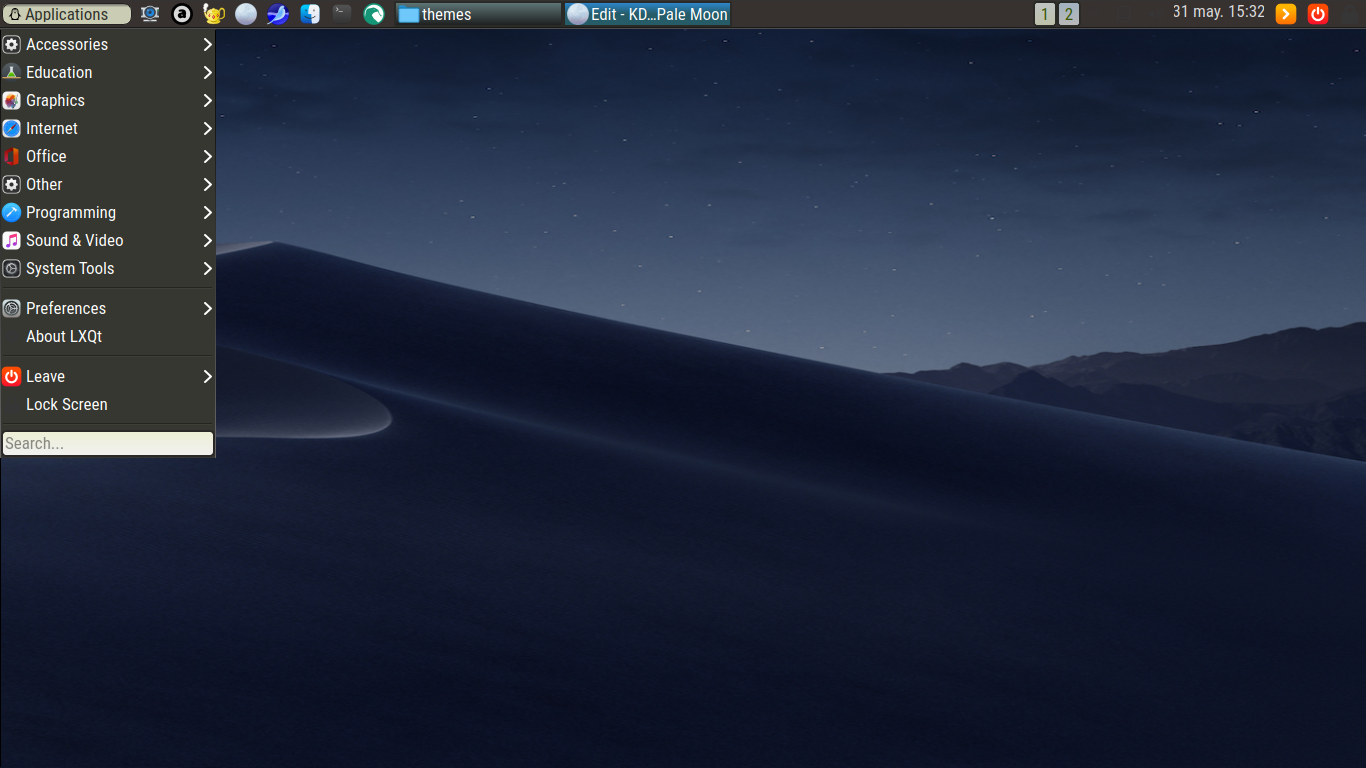This screenshot has width=1366, height=768.
Task: Launch the green circular quick-launch icon
Action: (374, 14)
